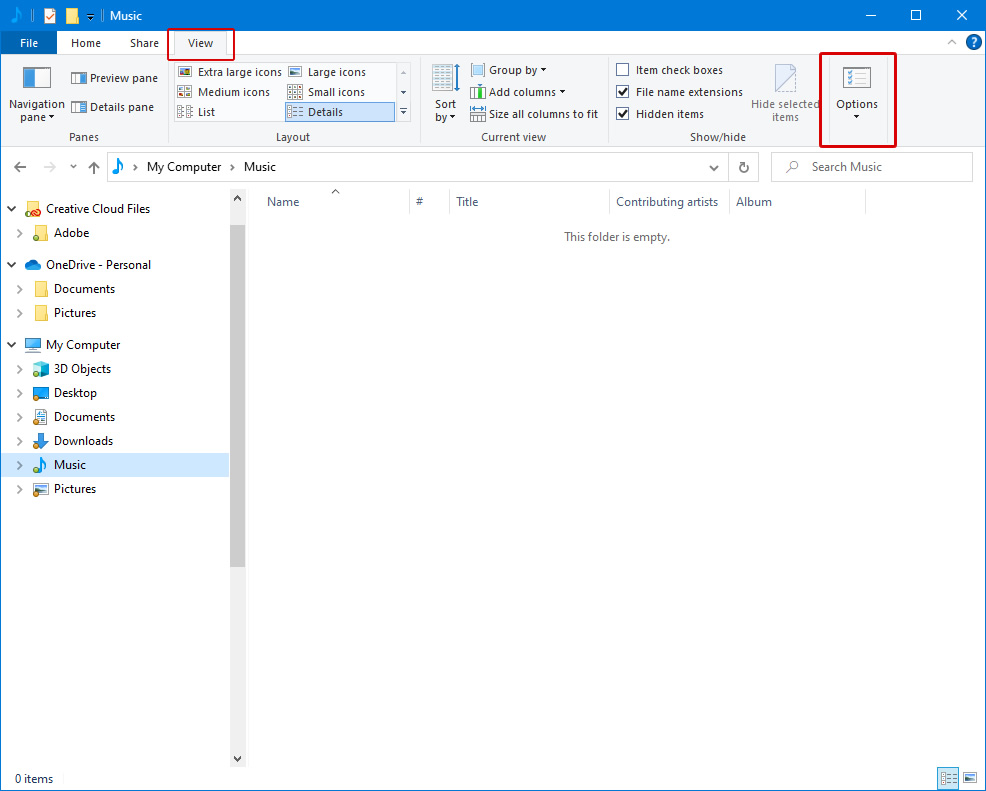Switch to List layout
986x791 pixels.
(196, 112)
